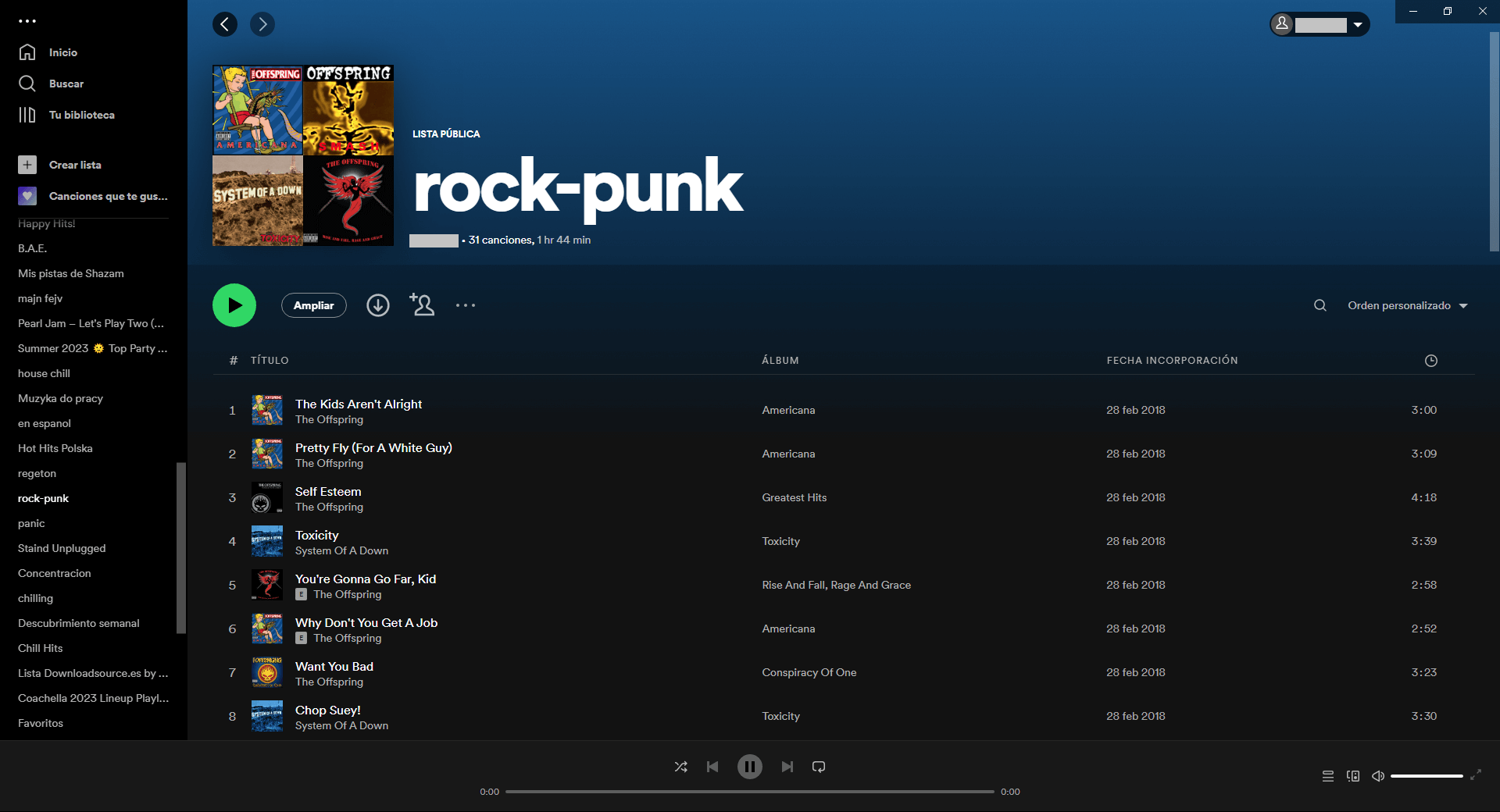The image size is (1500, 812).
Task: Open the Chill Hits playlist
Action: click(41, 648)
